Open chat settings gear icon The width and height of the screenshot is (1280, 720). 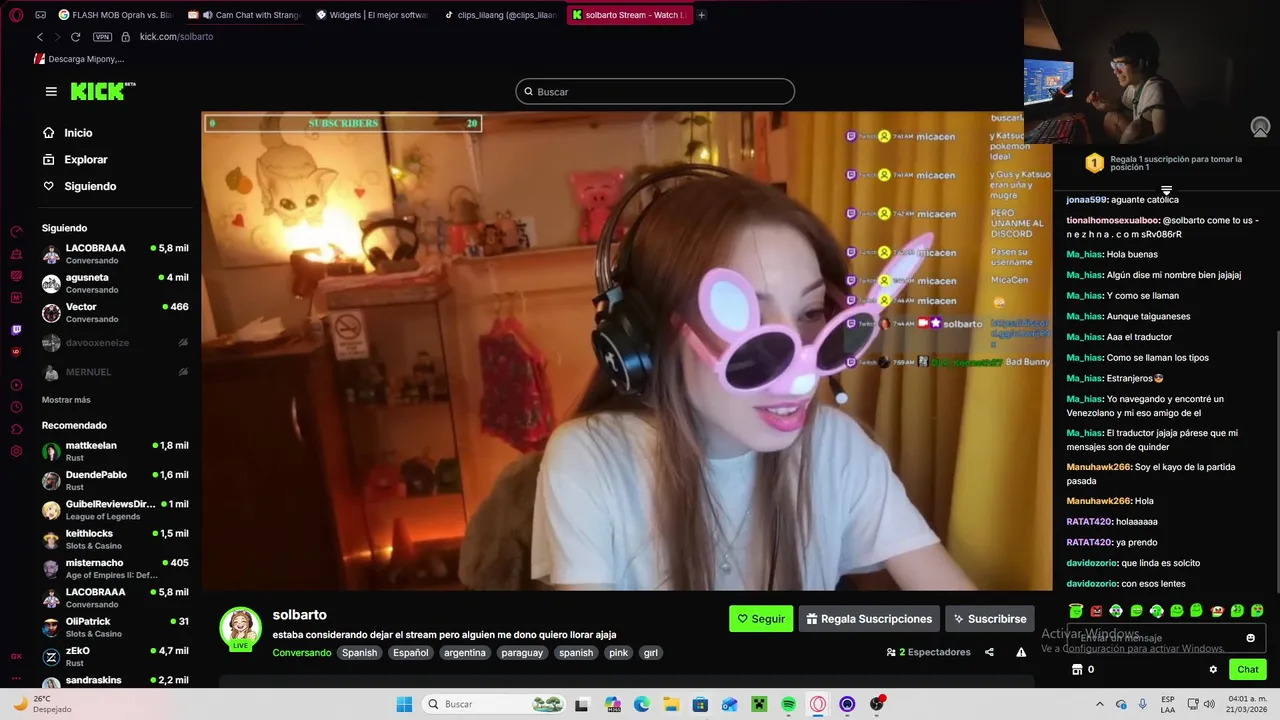[1213, 670]
